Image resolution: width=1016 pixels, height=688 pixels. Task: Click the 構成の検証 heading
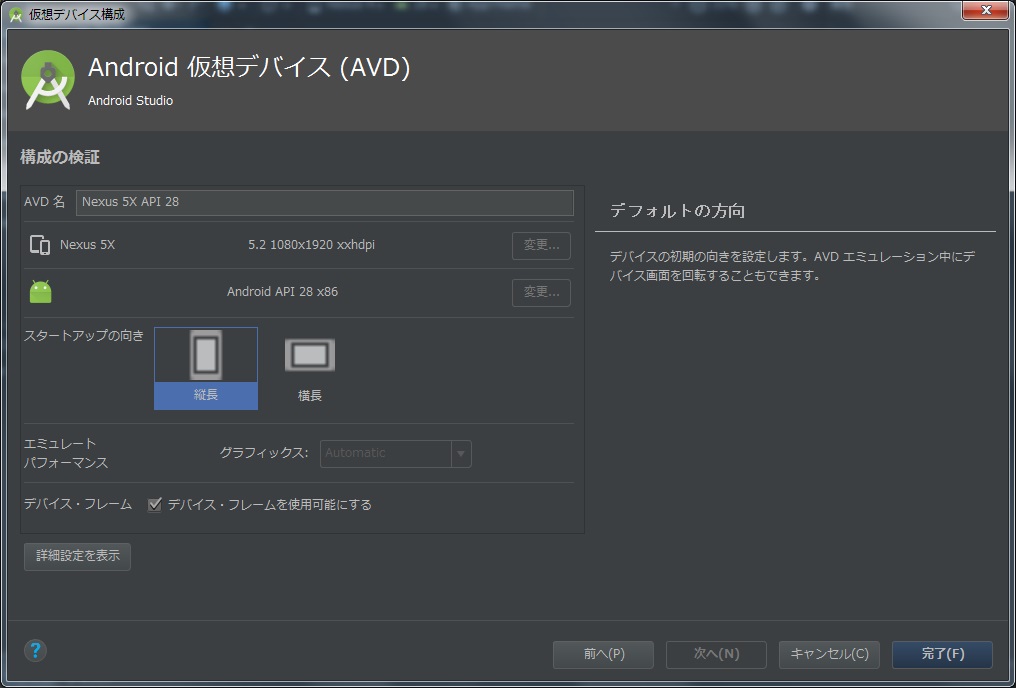tap(60, 157)
